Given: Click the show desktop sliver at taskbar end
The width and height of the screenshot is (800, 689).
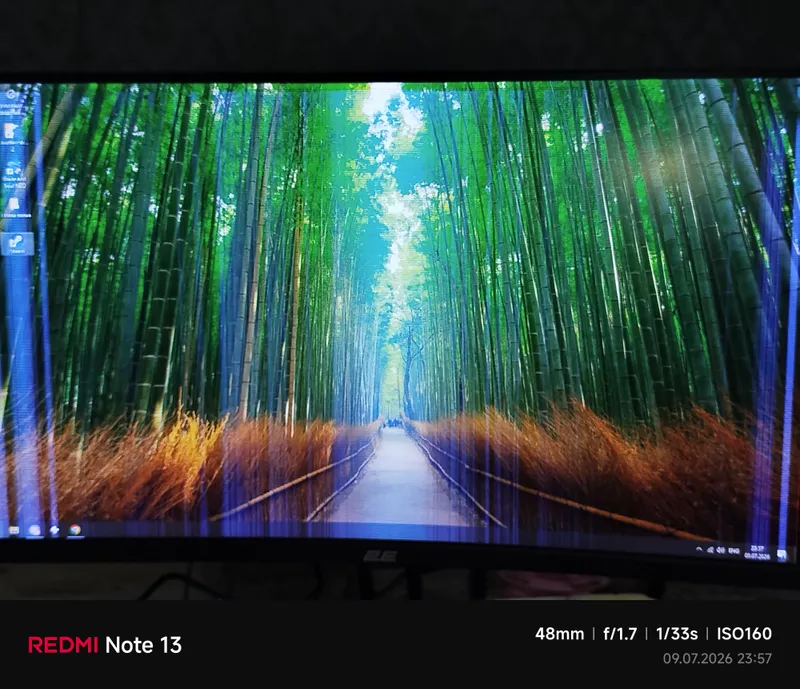Looking at the screenshot, I should click(x=794, y=555).
